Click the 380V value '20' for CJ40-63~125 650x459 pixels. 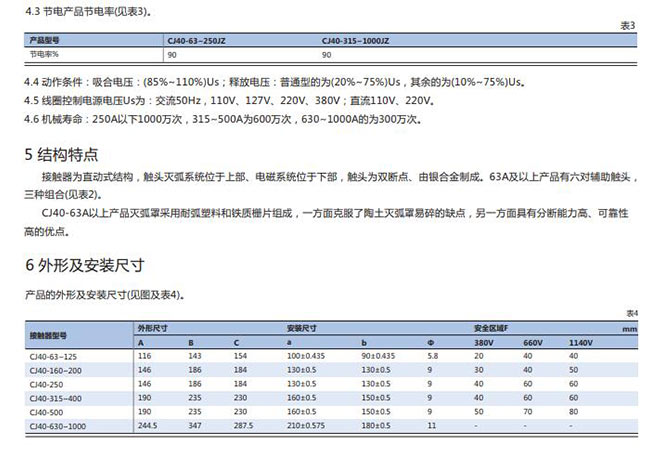coord(479,356)
